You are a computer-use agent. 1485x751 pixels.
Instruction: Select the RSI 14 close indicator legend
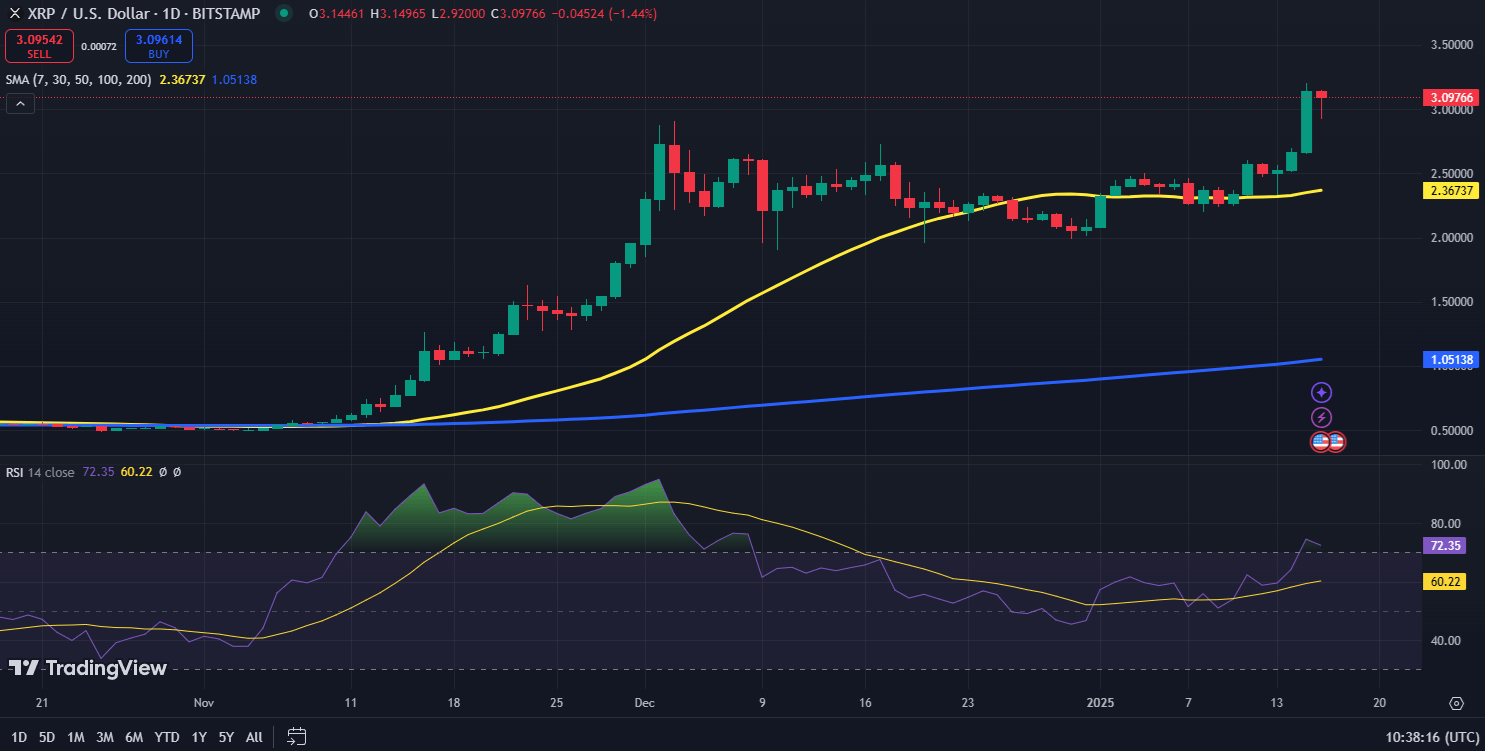[40, 472]
